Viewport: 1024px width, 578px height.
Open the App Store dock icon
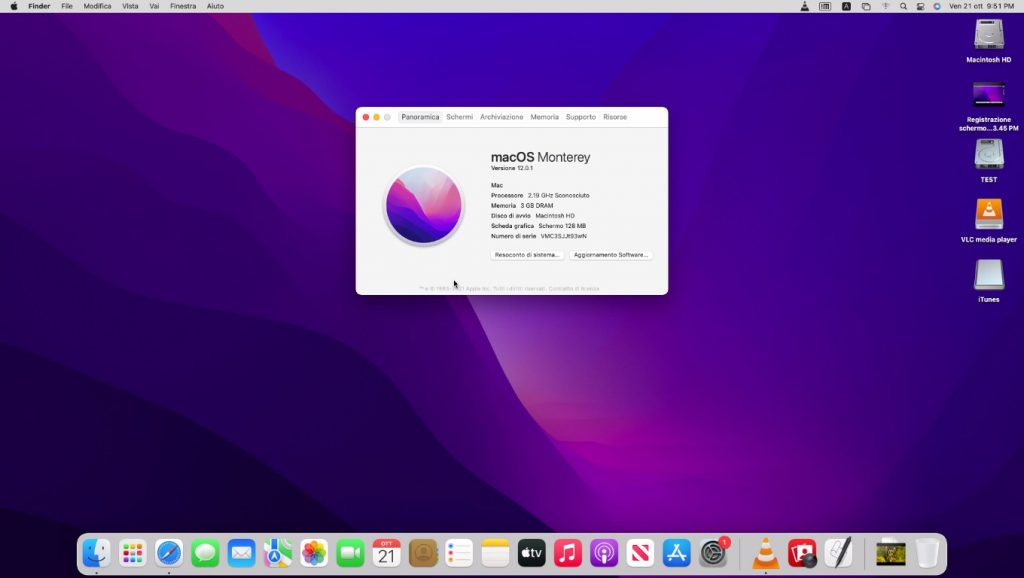pos(677,553)
